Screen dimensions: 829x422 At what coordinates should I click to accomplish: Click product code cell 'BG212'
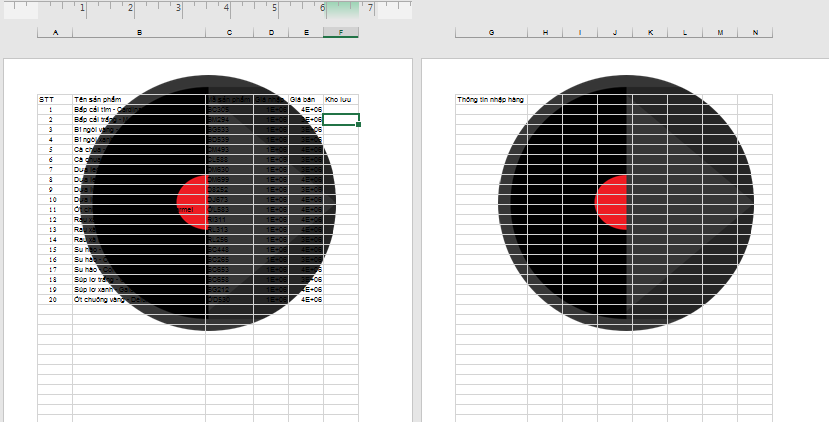tap(229, 290)
